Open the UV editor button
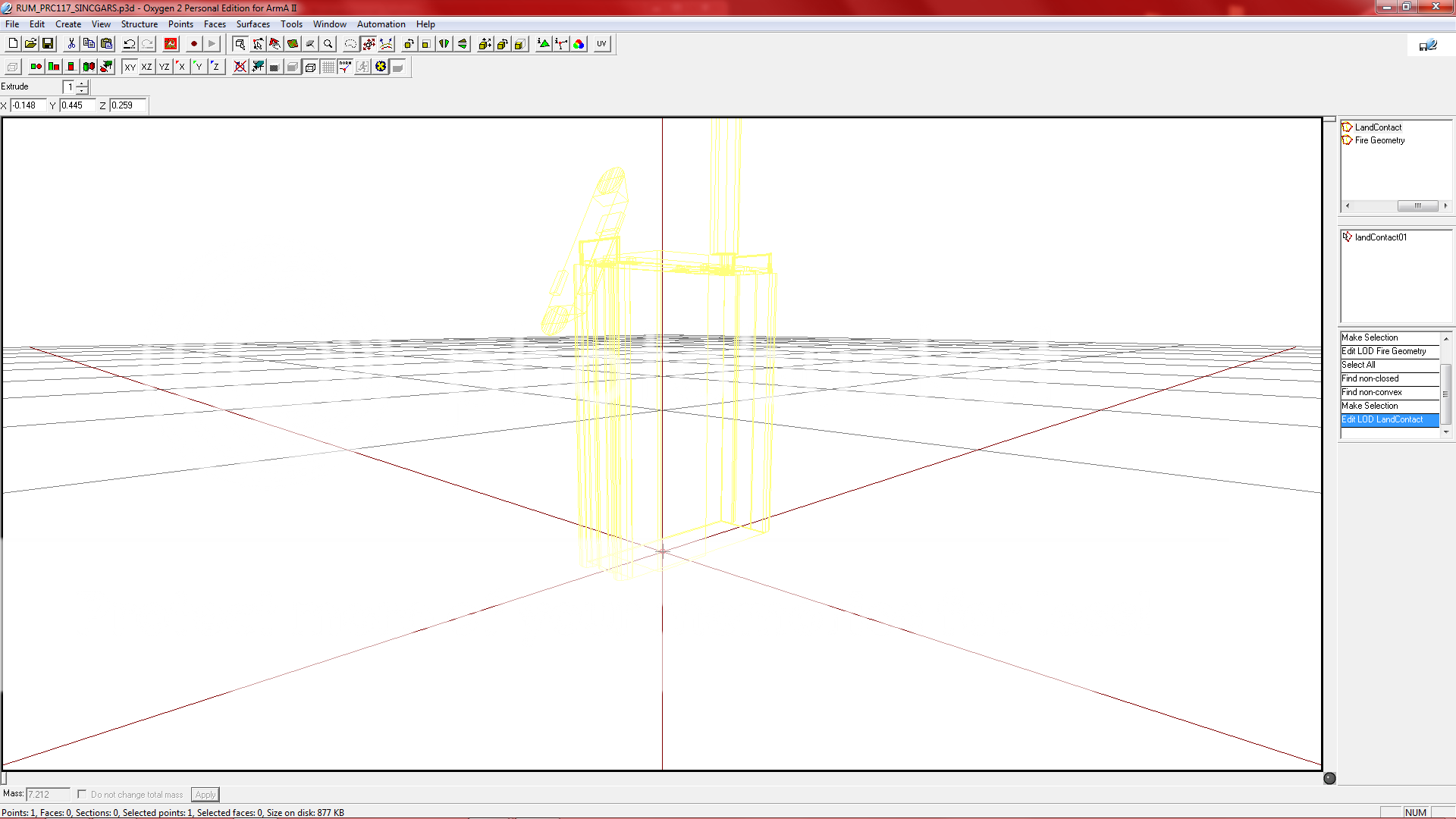This screenshot has height=819, width=1456. click(601, 44)
